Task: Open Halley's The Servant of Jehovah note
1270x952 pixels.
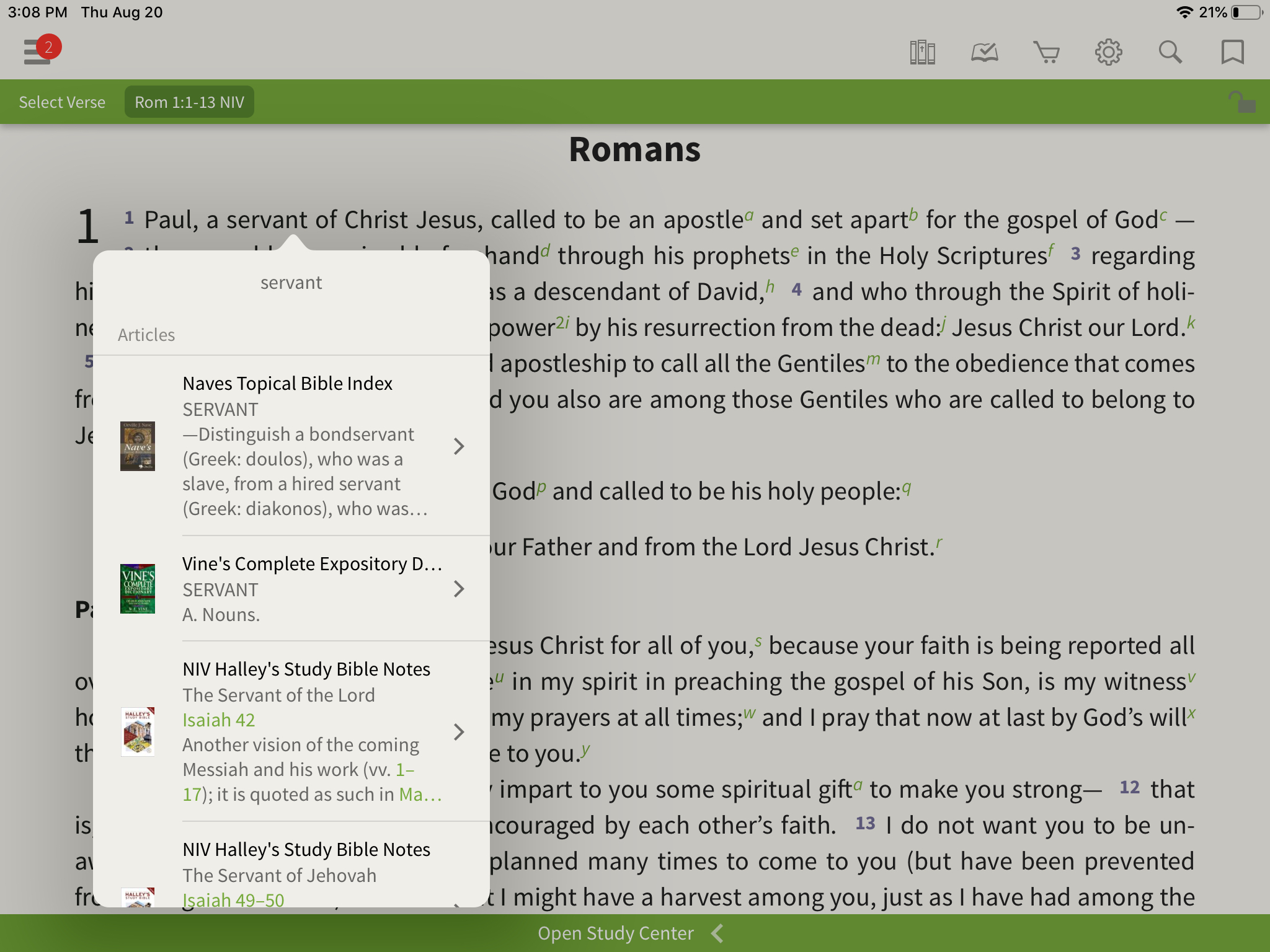Action: pos(291,865)
